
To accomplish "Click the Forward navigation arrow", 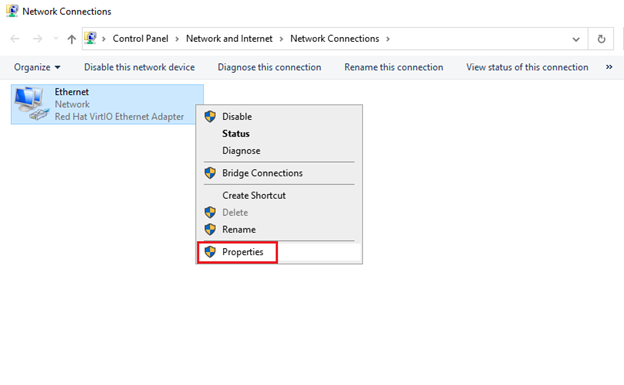I will pyautogui.click(x=37, y=39).
